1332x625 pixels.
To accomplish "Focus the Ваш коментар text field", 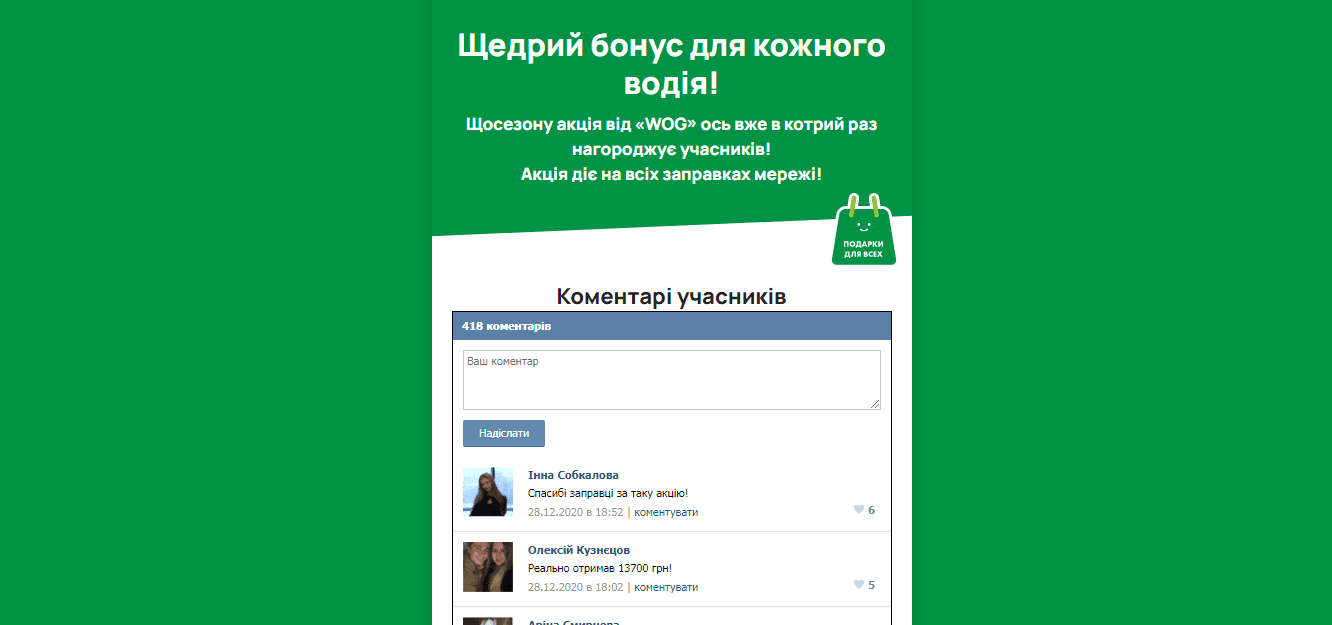I will point(670,379).
